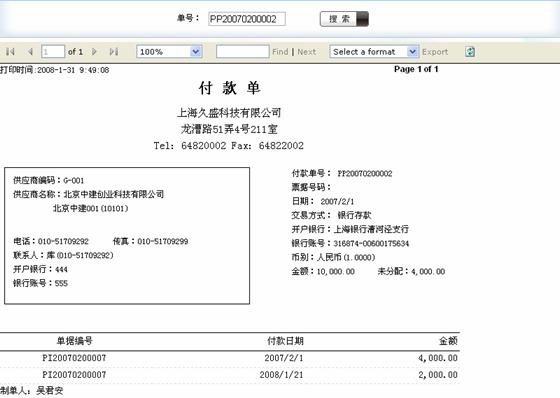560x398 pixels.
Task: Click 金额 column header
Action: tap(448, 341)
